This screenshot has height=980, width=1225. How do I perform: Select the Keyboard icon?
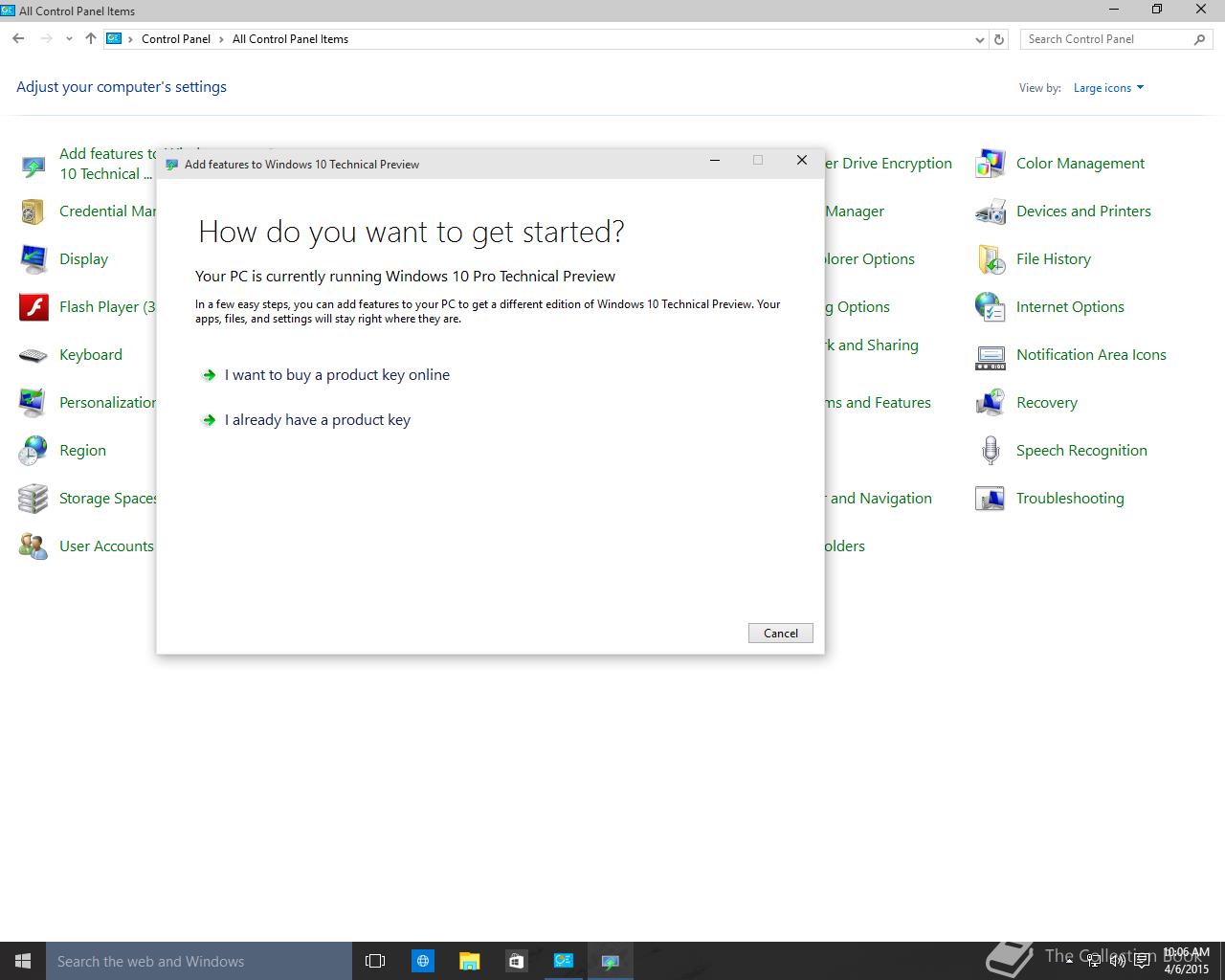(x=33, y=355)
